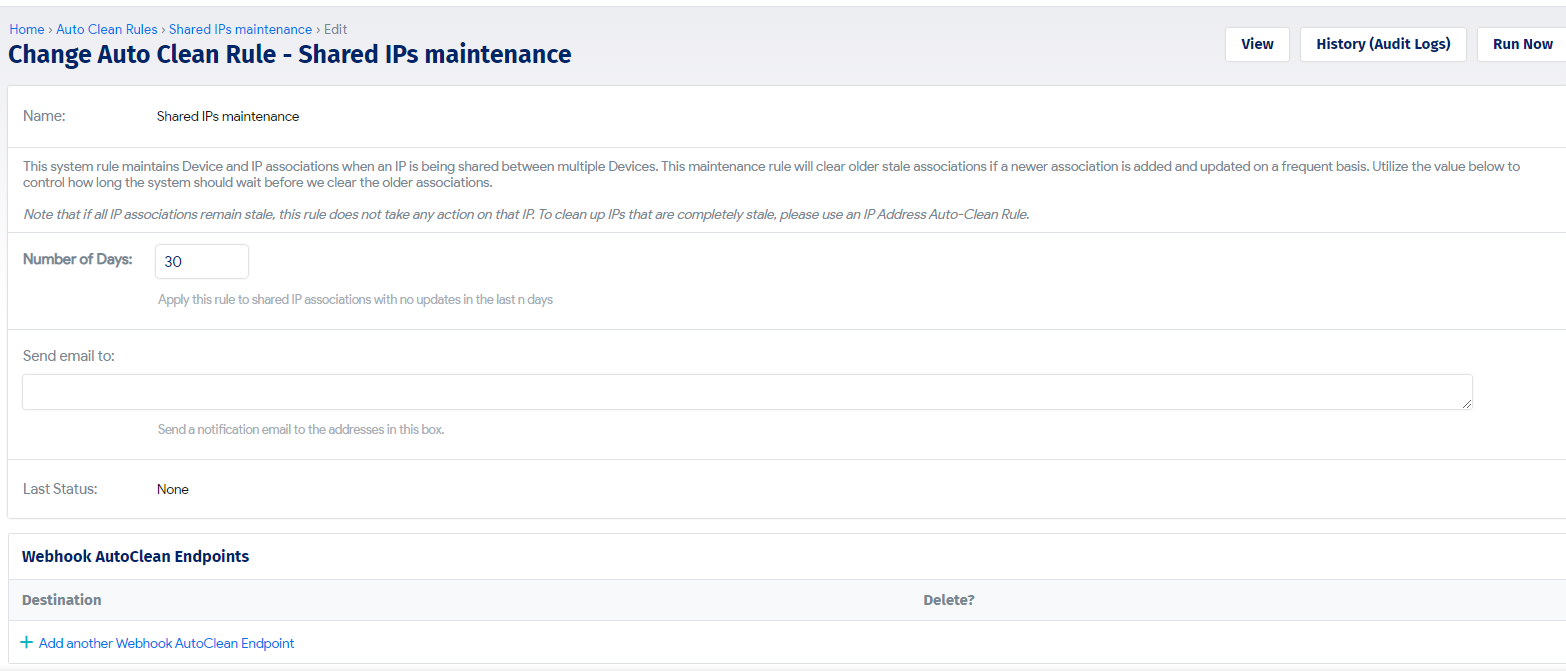Add another Webhook AutoClean Endpoint
The width and height of the screenshot is (1566, 671).
(x=166, y=643)
